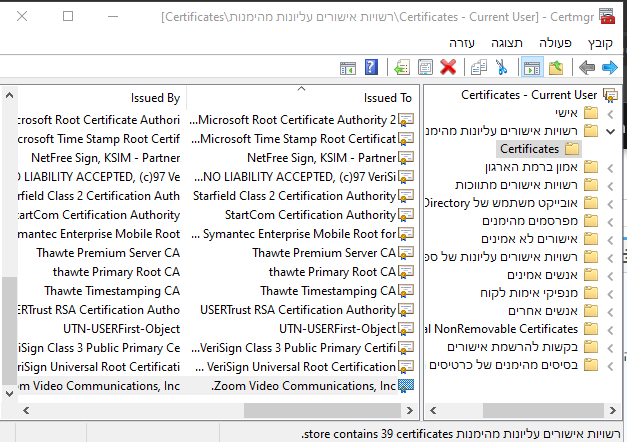This screenshot has width=627, height=442.
Task: Click certificate icon beside StartCom Certification Authority
Action: tap(406, 215)
